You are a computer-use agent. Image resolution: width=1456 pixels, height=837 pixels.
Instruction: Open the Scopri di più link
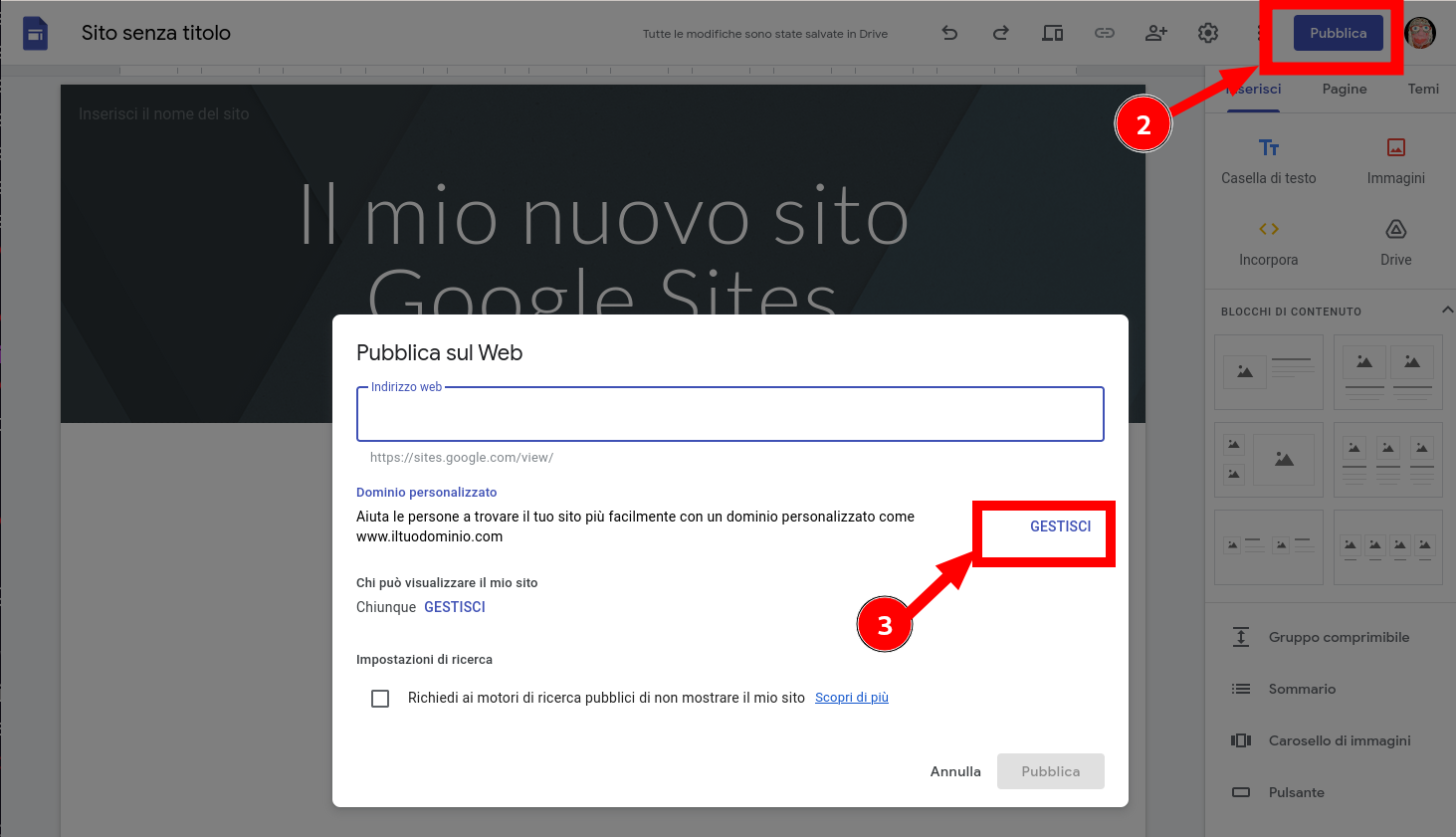coord(852,698)
